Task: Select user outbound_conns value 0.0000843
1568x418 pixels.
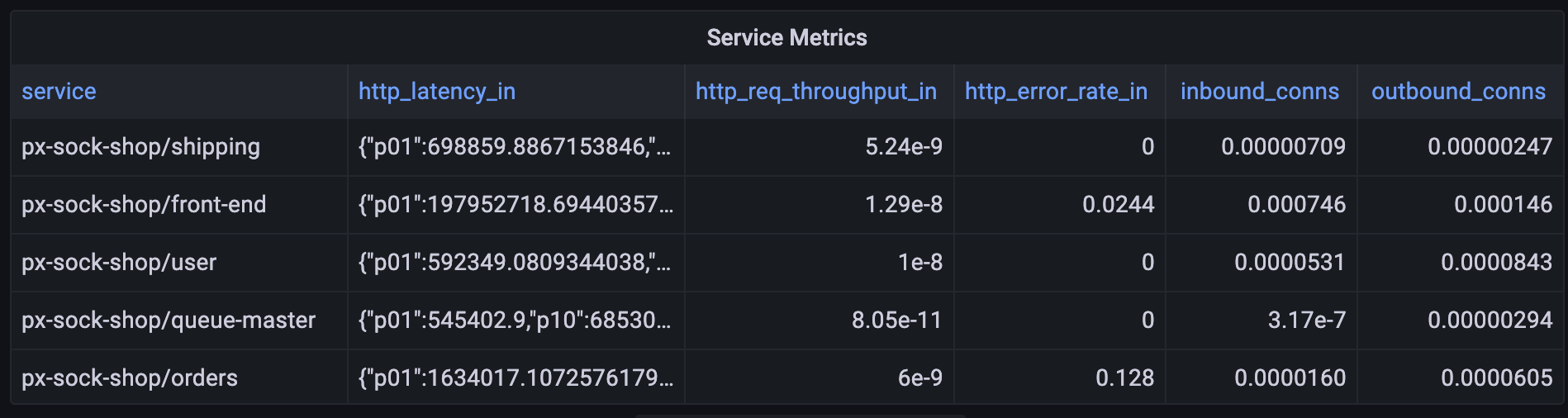Action: 1496,263
